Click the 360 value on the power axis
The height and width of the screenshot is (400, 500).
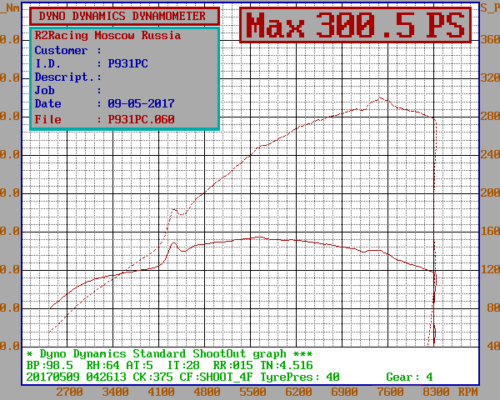coord(490,40)
